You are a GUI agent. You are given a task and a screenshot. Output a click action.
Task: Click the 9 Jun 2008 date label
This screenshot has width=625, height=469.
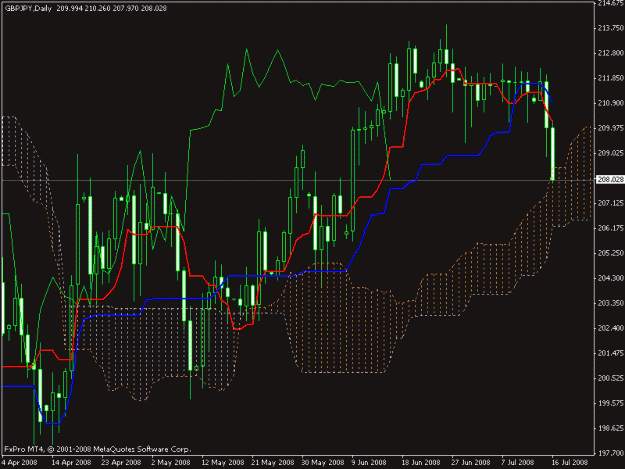[x=369, y=463]
